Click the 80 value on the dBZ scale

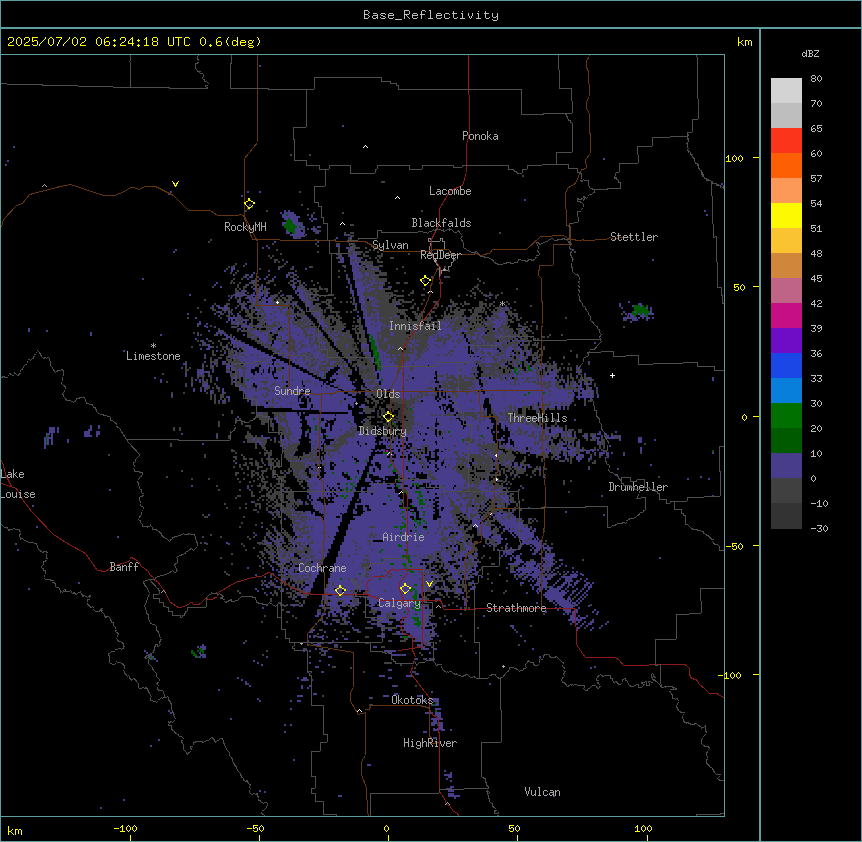[x=816, y=79]
